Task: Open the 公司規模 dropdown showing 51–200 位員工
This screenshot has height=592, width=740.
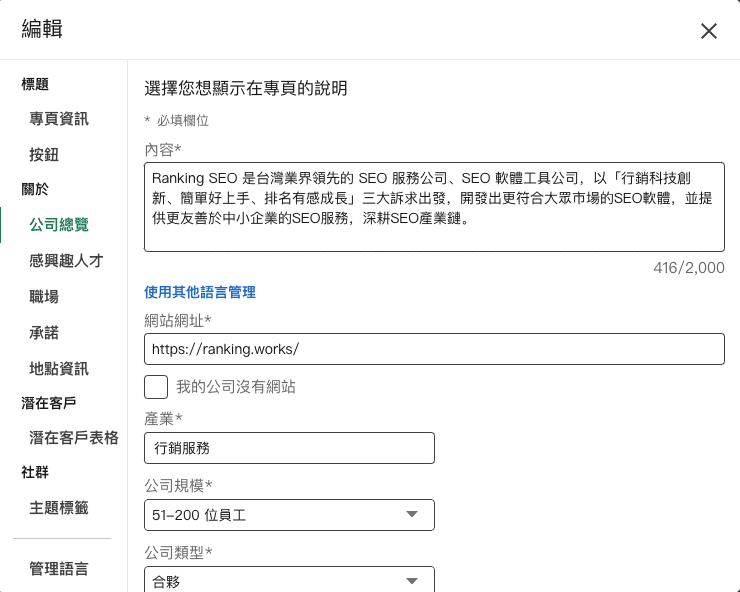Action: [x=289, y=515]
